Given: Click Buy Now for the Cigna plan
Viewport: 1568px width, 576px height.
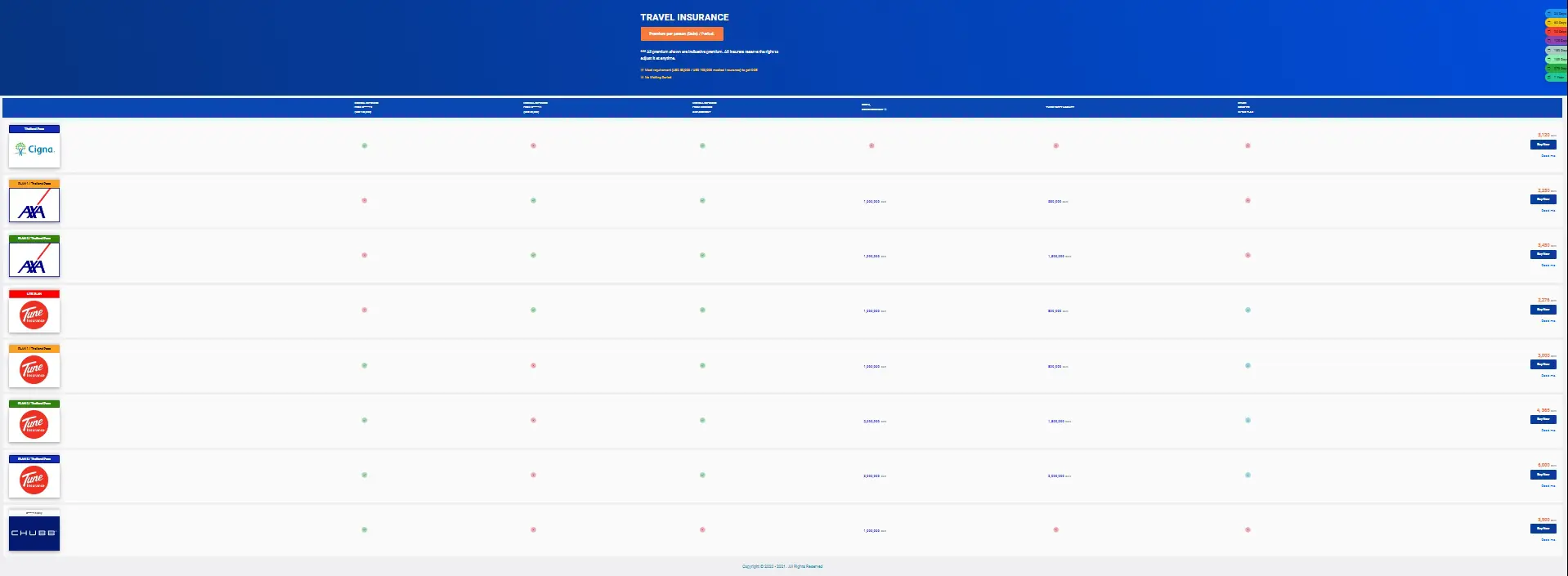Looking at the screenshot, I should 1543,145.
